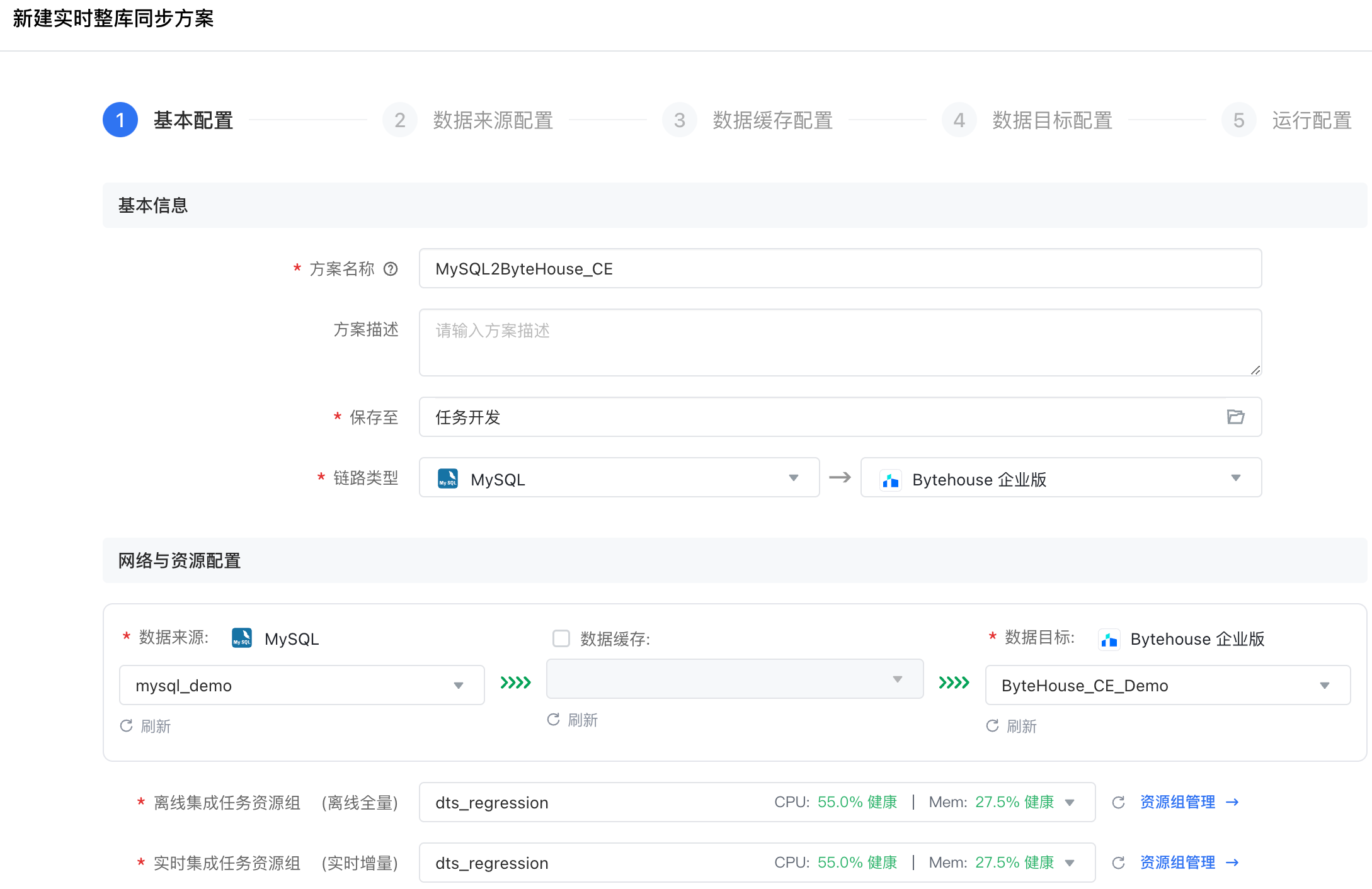Open 实时集成任务资源组 dts_regression dropdown

click(757, 863)
